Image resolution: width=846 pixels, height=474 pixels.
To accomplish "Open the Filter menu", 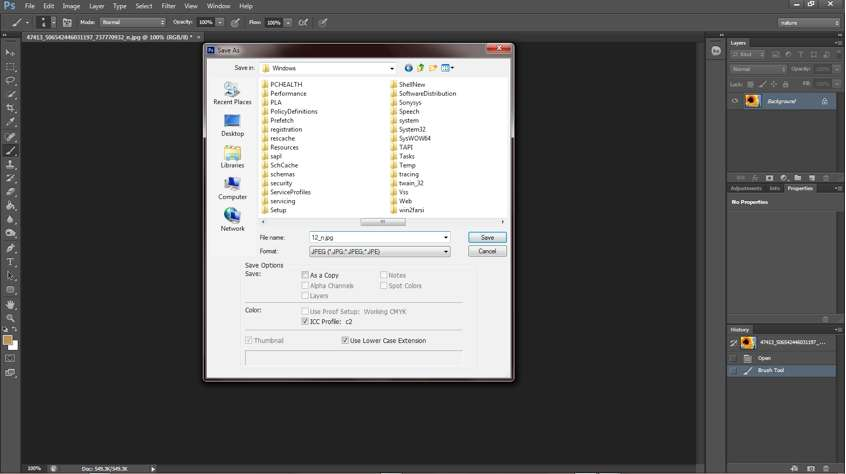I will pyautogui.click(x=168, y=6).
